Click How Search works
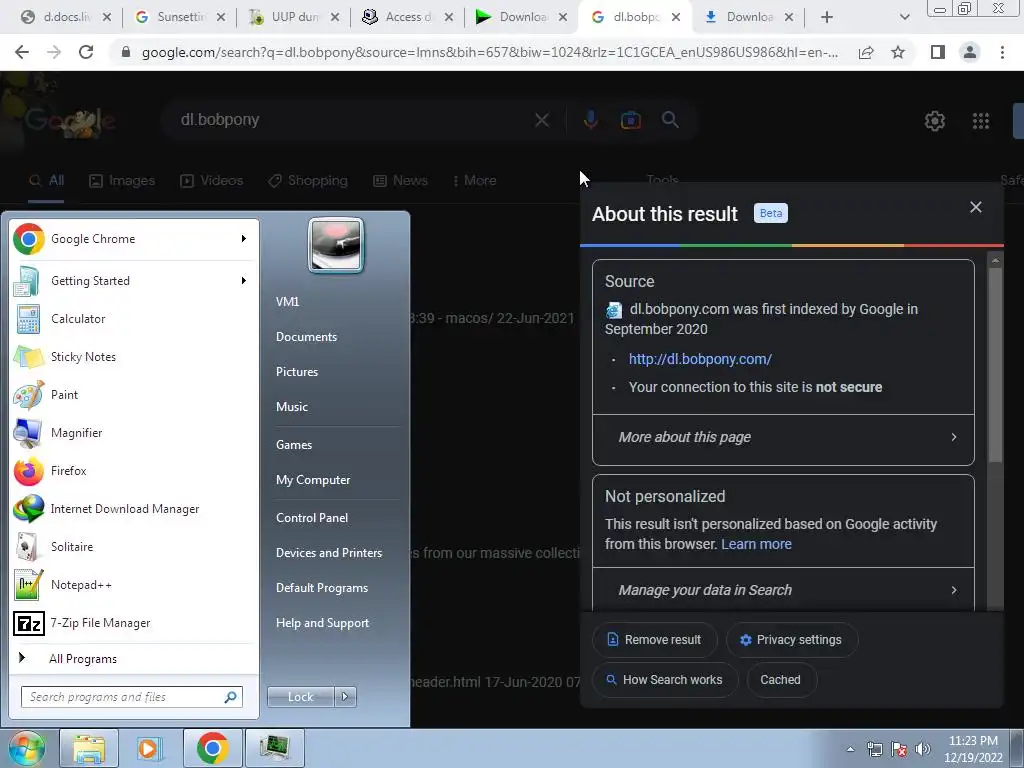This screenshot has width=1024, height=768. pos(665,680)
